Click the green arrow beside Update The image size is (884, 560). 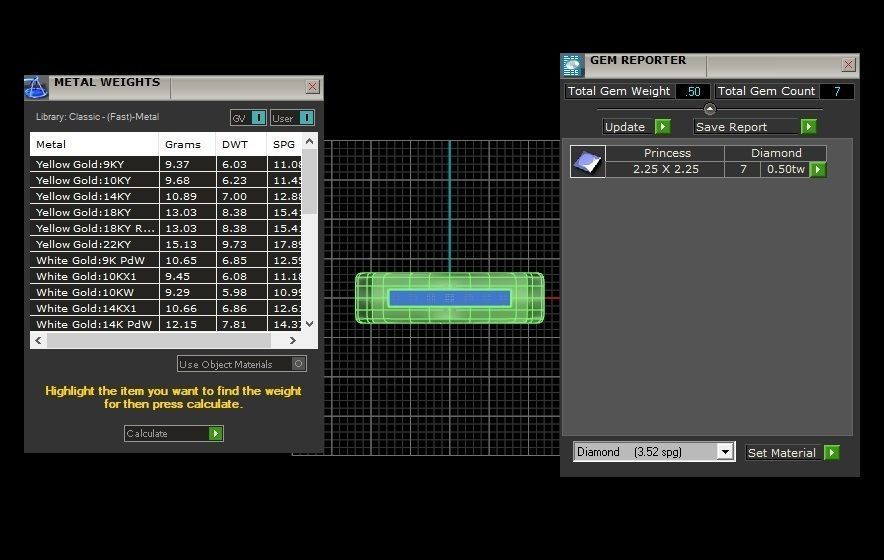(x=662, y=126)
